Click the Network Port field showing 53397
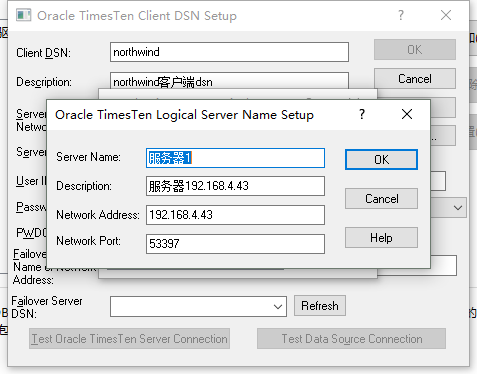 point(235,244)
